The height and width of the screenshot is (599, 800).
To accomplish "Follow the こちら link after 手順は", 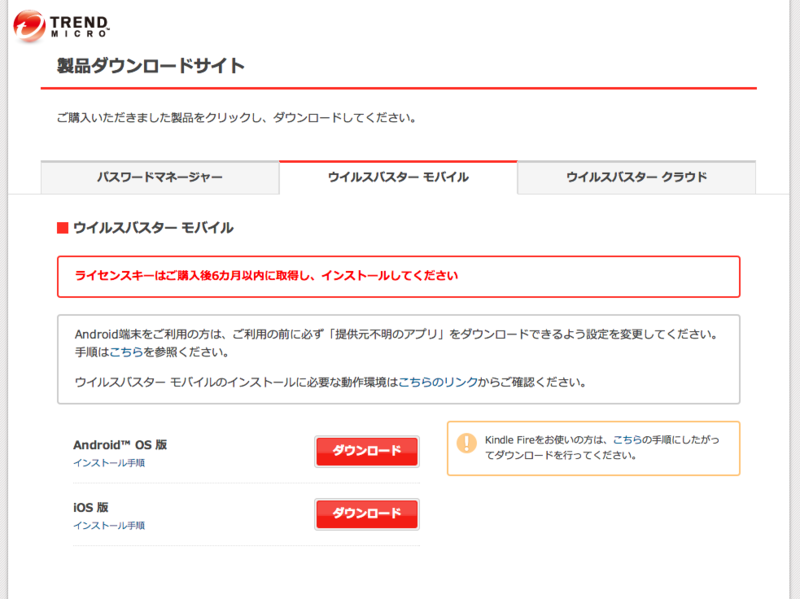I will [126, 352].
